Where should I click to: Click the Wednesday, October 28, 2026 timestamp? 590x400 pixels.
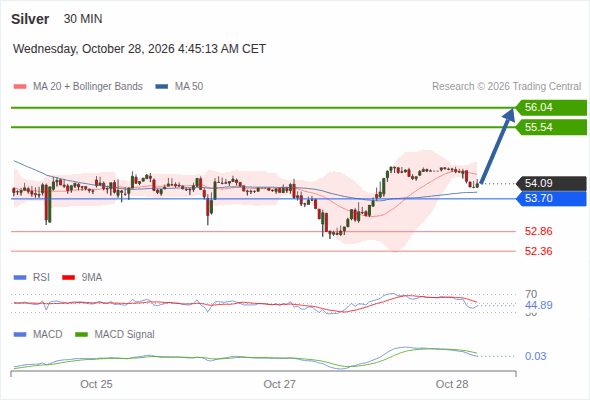tap(139, 49)
